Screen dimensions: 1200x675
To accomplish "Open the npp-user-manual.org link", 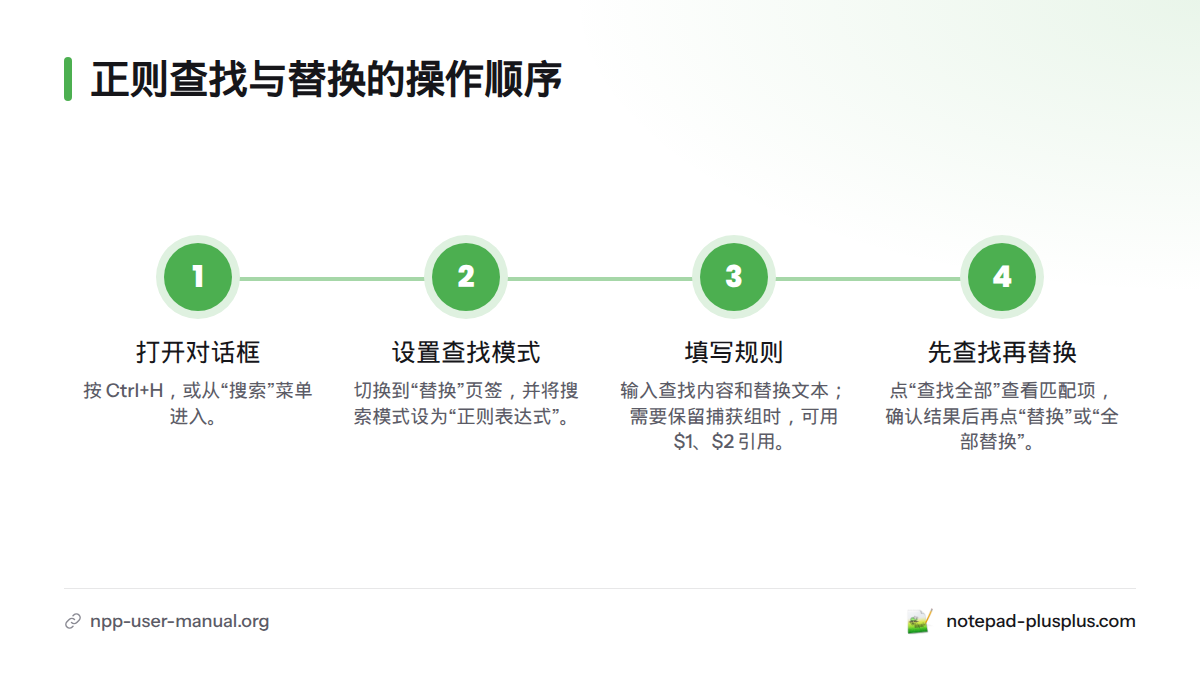I will (179, 621).
